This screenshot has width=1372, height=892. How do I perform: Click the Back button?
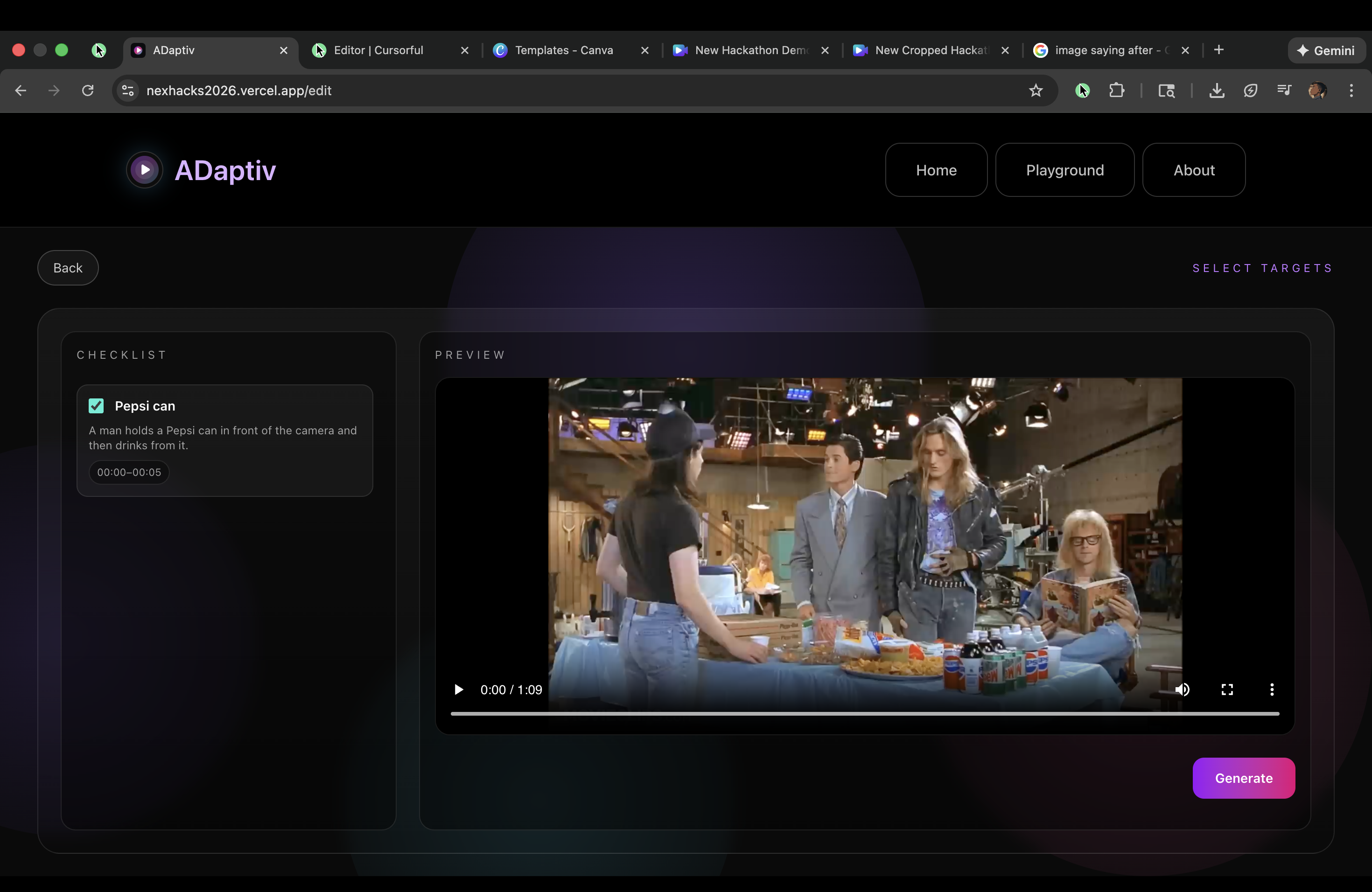[x=68, y=268]
